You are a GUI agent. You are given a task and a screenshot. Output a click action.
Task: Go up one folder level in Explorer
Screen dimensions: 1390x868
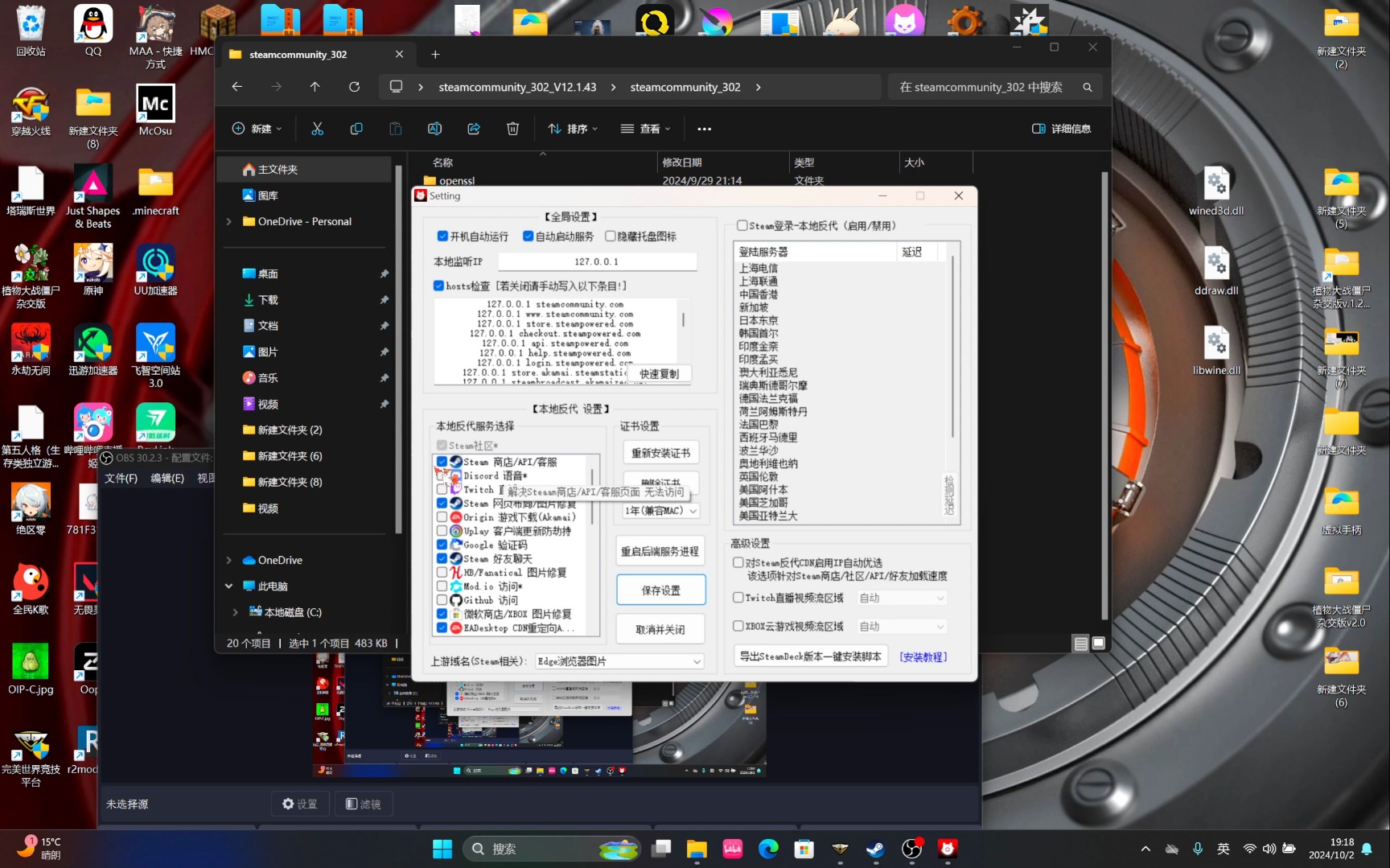[x=315, y=87]
